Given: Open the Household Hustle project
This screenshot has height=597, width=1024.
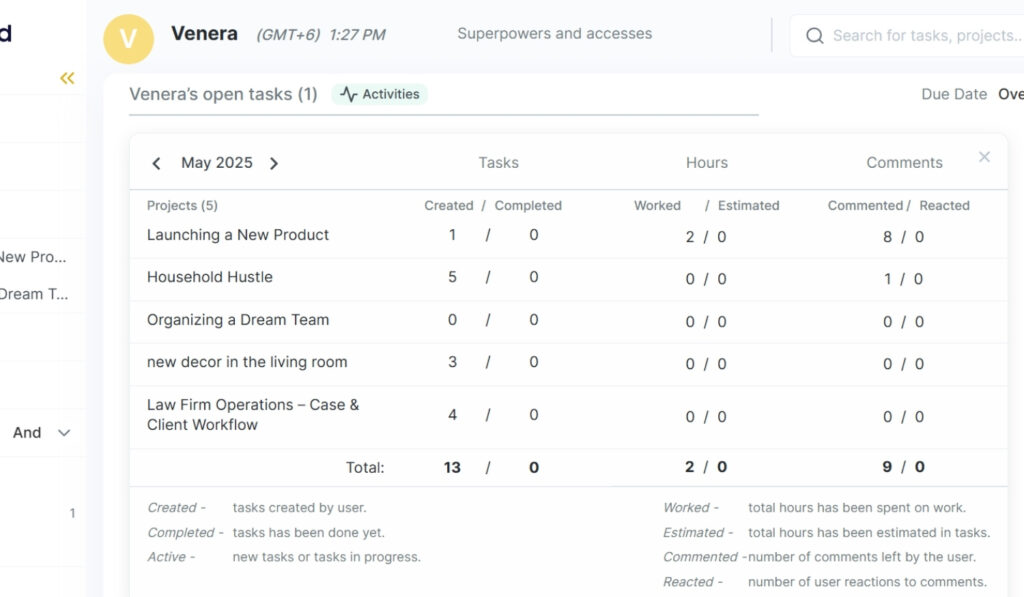Looking at the screenshot, I should (x=208, y=277).
